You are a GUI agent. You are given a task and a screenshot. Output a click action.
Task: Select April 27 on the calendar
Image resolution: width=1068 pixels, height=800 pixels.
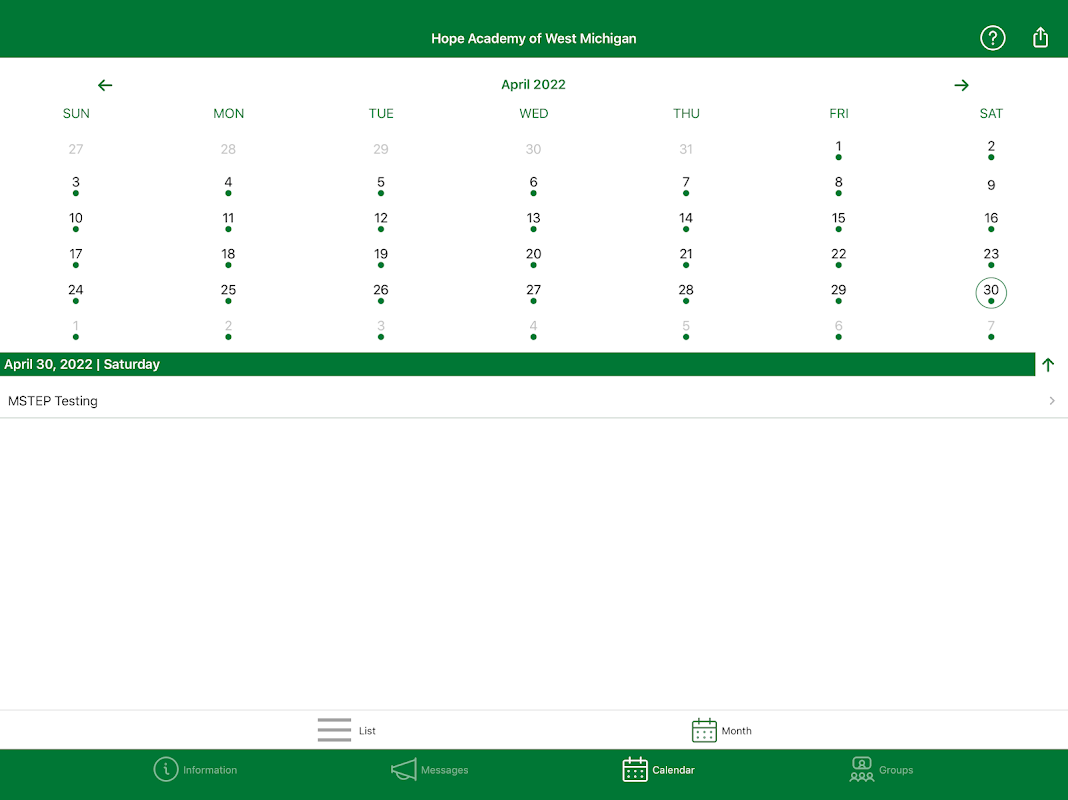tap(533, 293)
